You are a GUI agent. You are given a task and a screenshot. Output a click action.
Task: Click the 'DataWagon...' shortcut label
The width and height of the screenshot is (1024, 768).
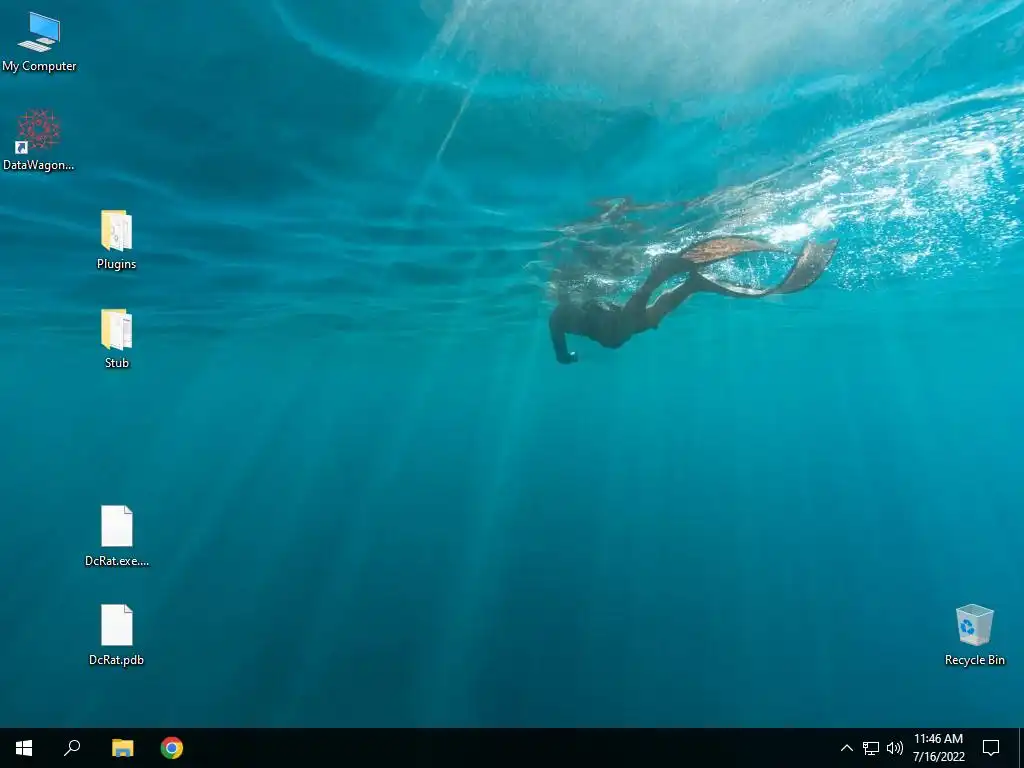pyautogui.click(x=39, y=165)
